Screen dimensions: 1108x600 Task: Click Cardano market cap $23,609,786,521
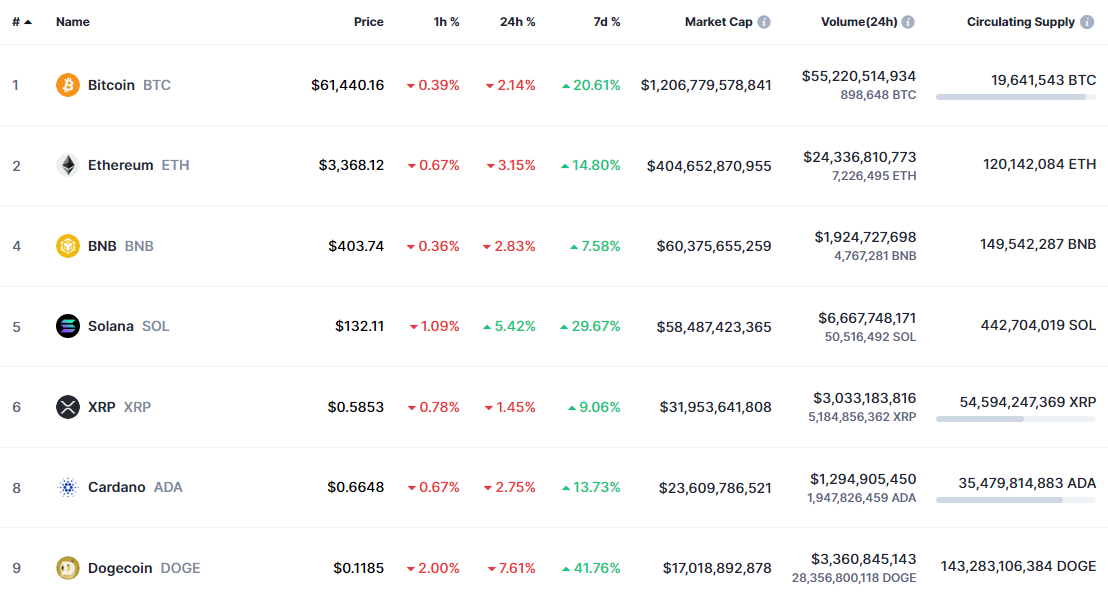715,488
